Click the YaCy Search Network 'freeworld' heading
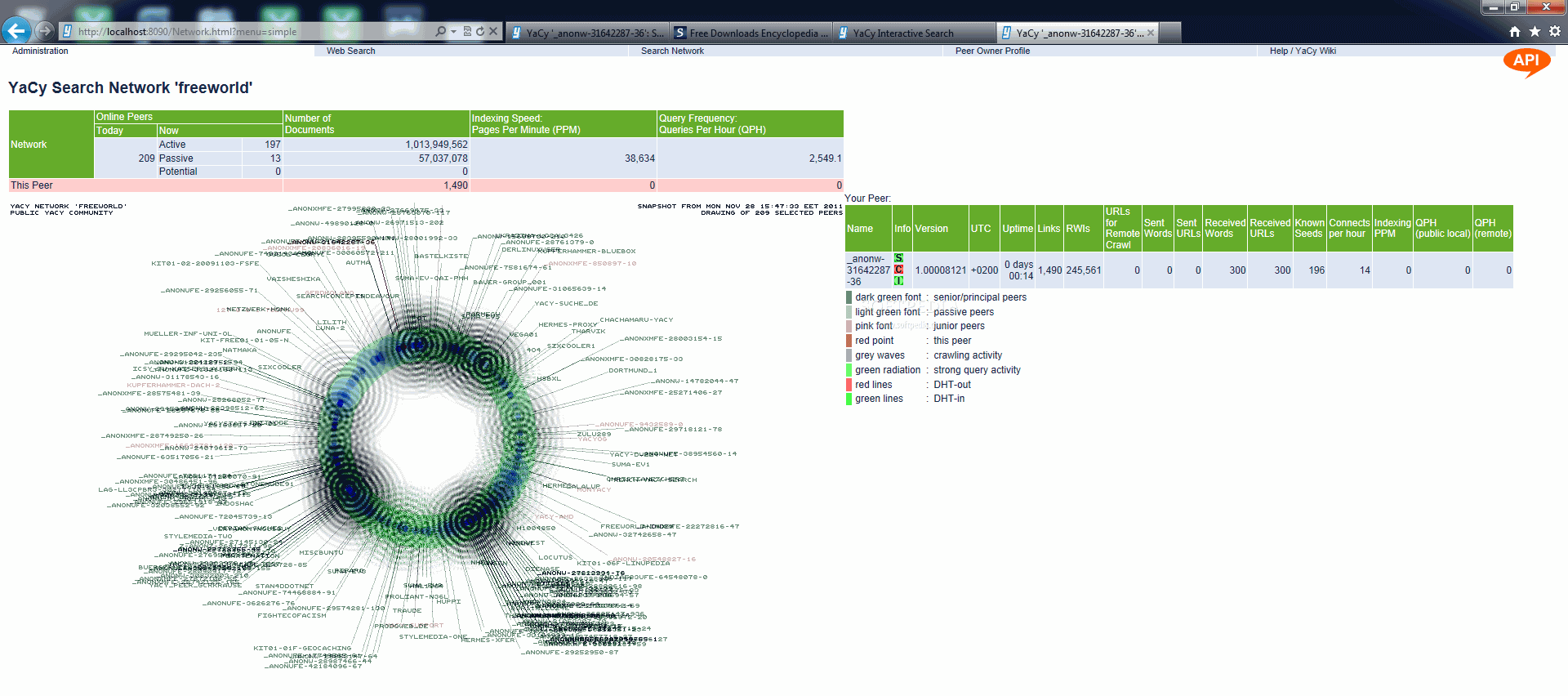This screenshot has height=696, width=1568. pos(131,87)
